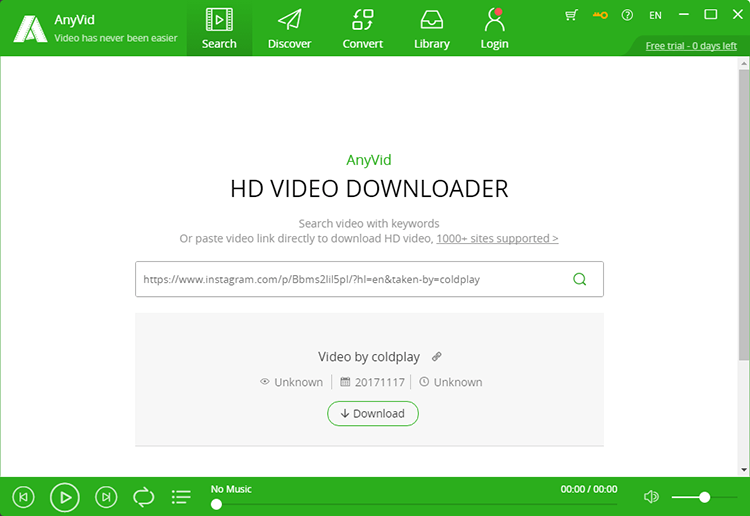This screenshot has height=516, width=750.
Task: Open the help question mark icon
Action: pos(627,15)
